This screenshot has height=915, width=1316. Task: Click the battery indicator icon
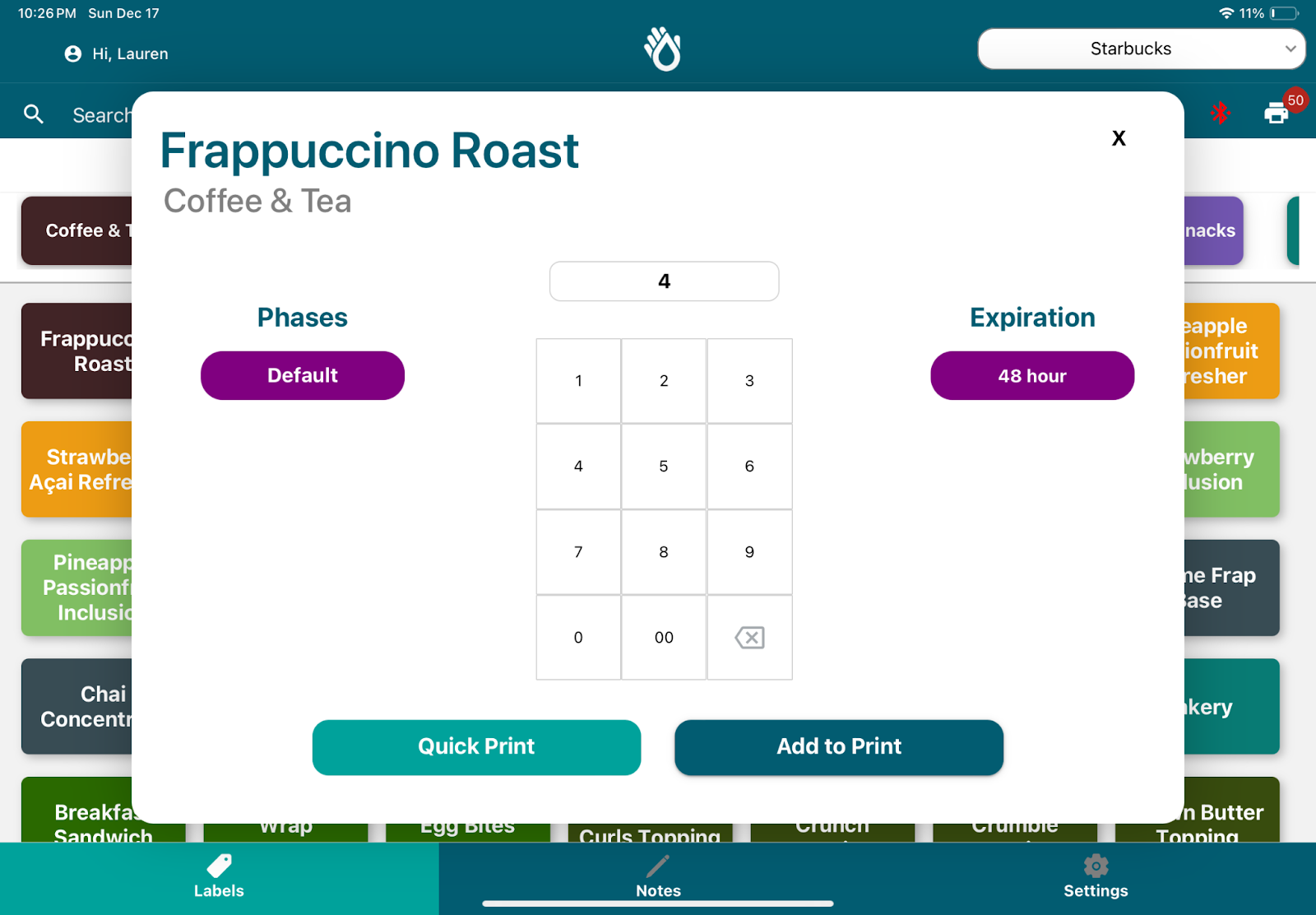pos(1285,13)
